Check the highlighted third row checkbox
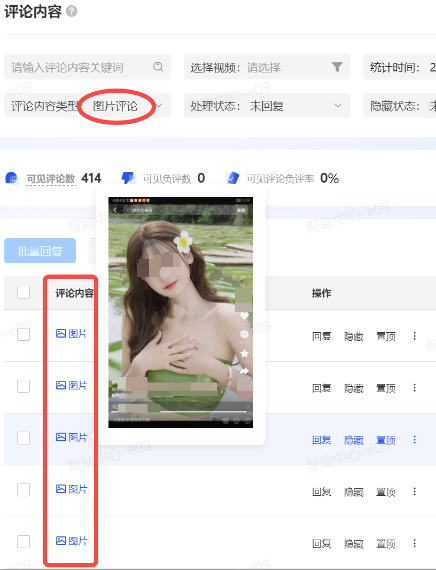 click(x=24, y=438)
